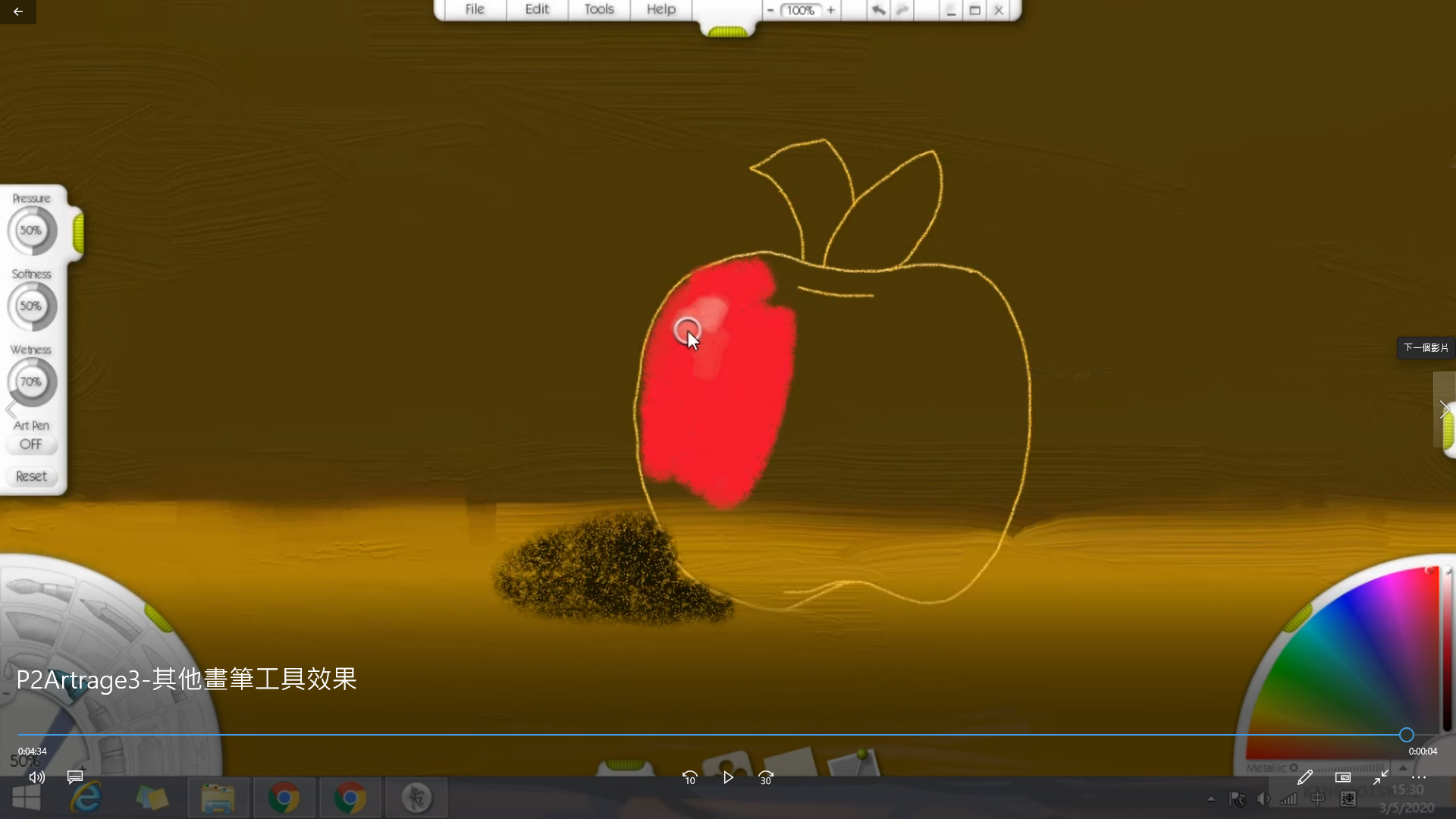Skip back 10 seconds
Image resolution: width=1456 pixels, height=819 pixels.
click(x=689, y=778)
